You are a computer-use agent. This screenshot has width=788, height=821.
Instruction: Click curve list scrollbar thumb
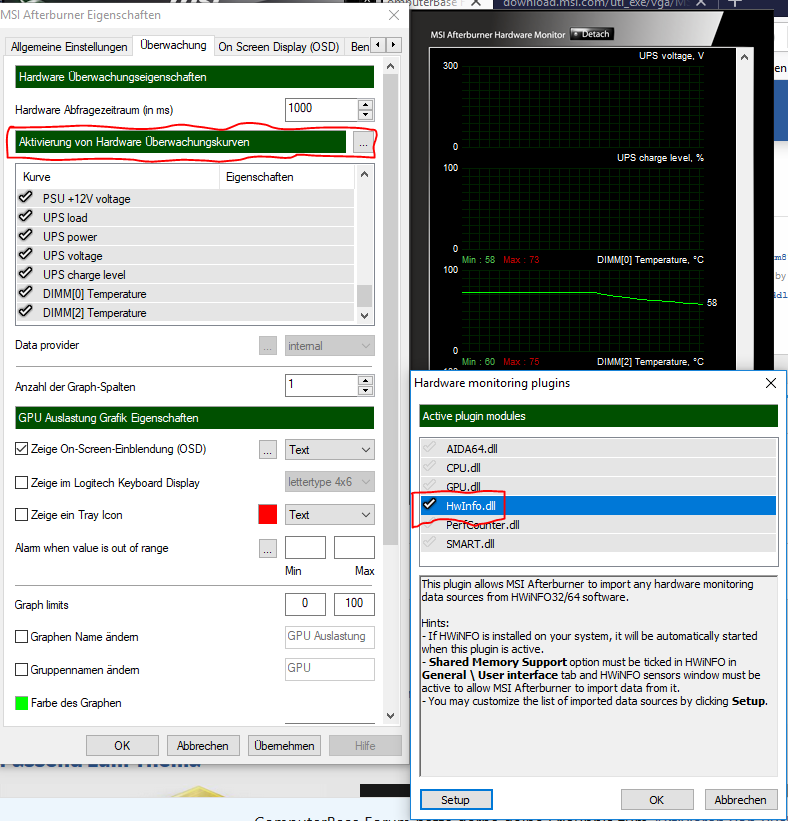(364, 296)
